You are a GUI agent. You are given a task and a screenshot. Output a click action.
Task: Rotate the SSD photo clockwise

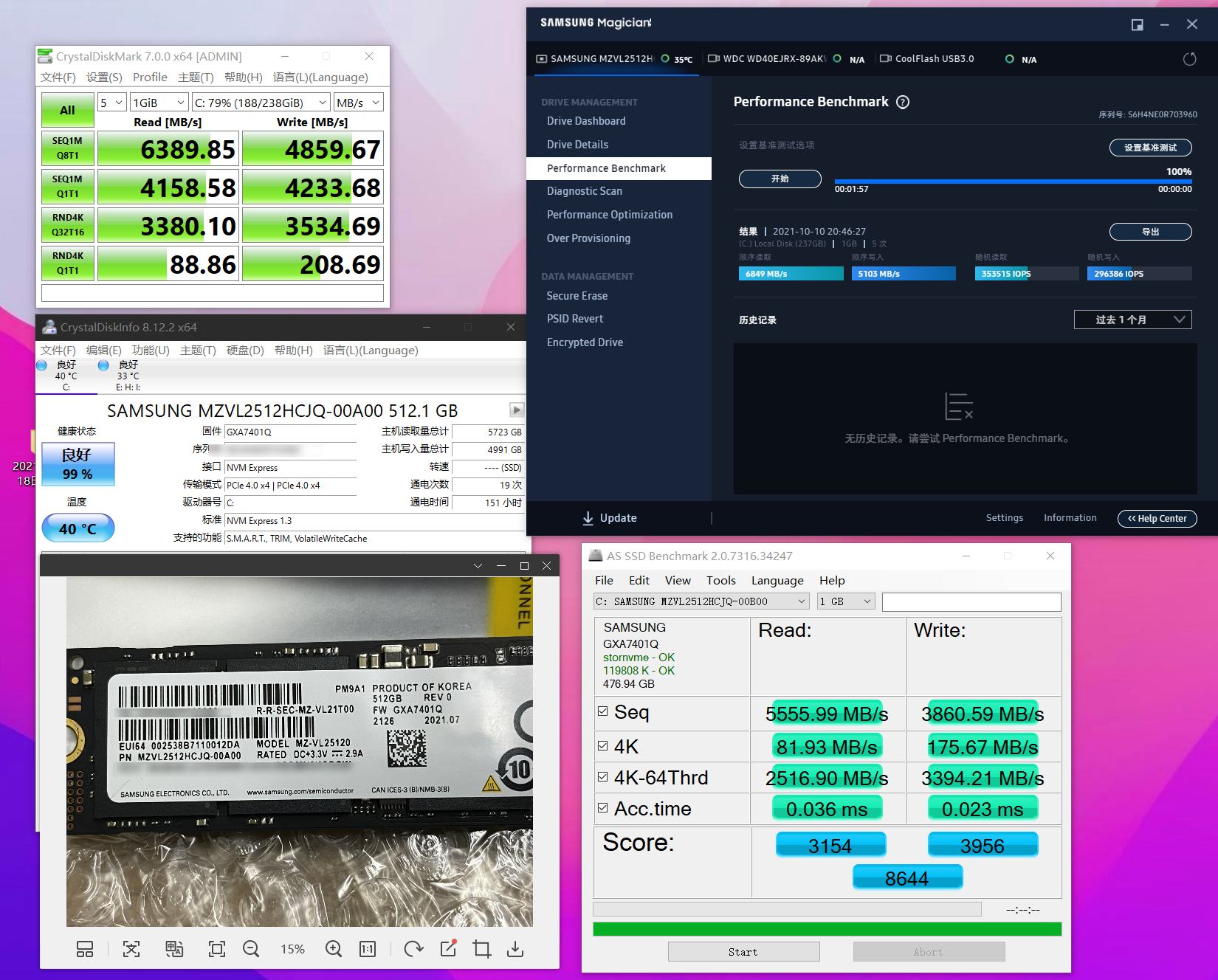pyautogui.click(x=413, y=949)
